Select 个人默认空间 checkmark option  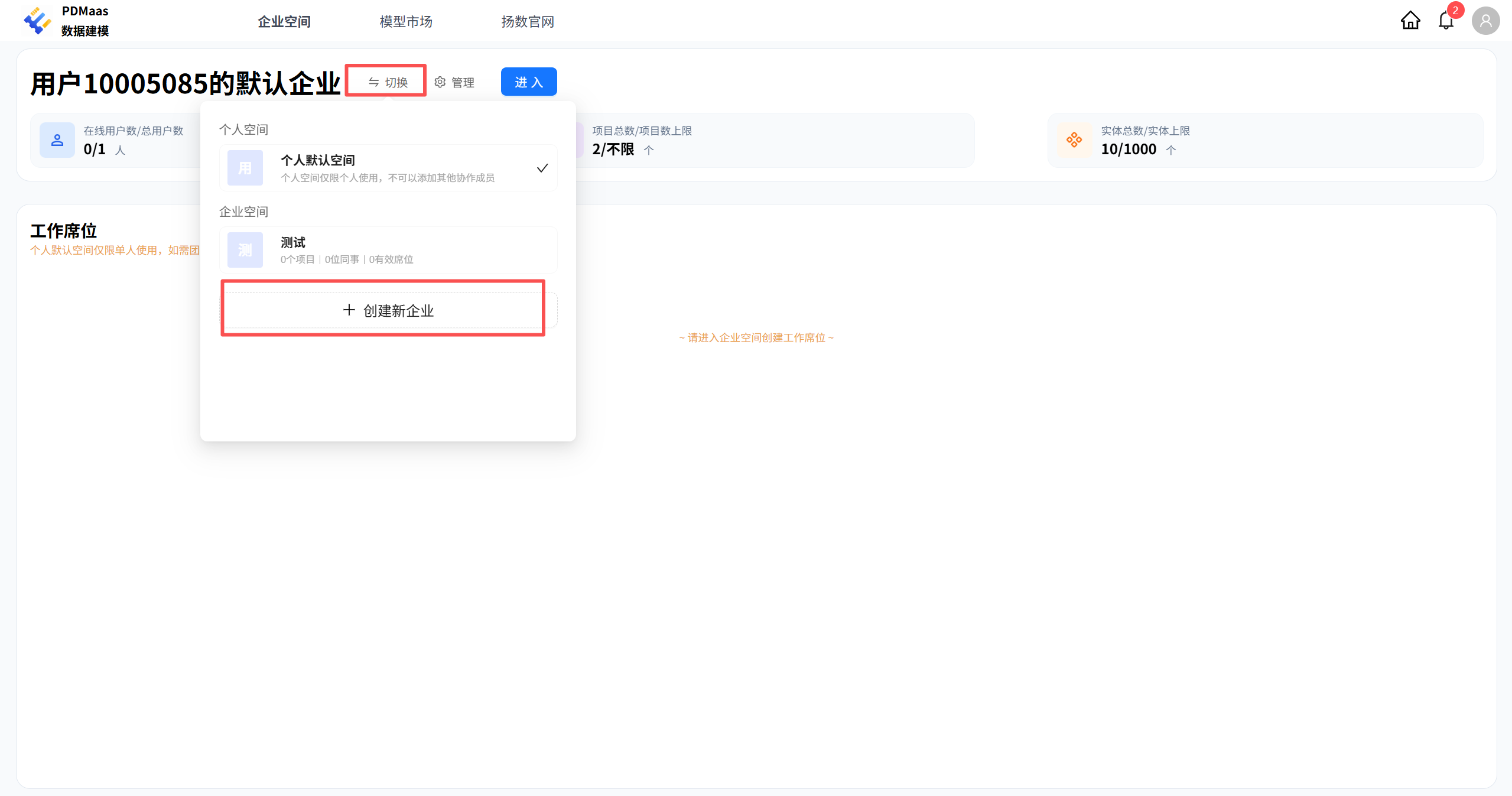pyautogui.click(x=542, y=168)
